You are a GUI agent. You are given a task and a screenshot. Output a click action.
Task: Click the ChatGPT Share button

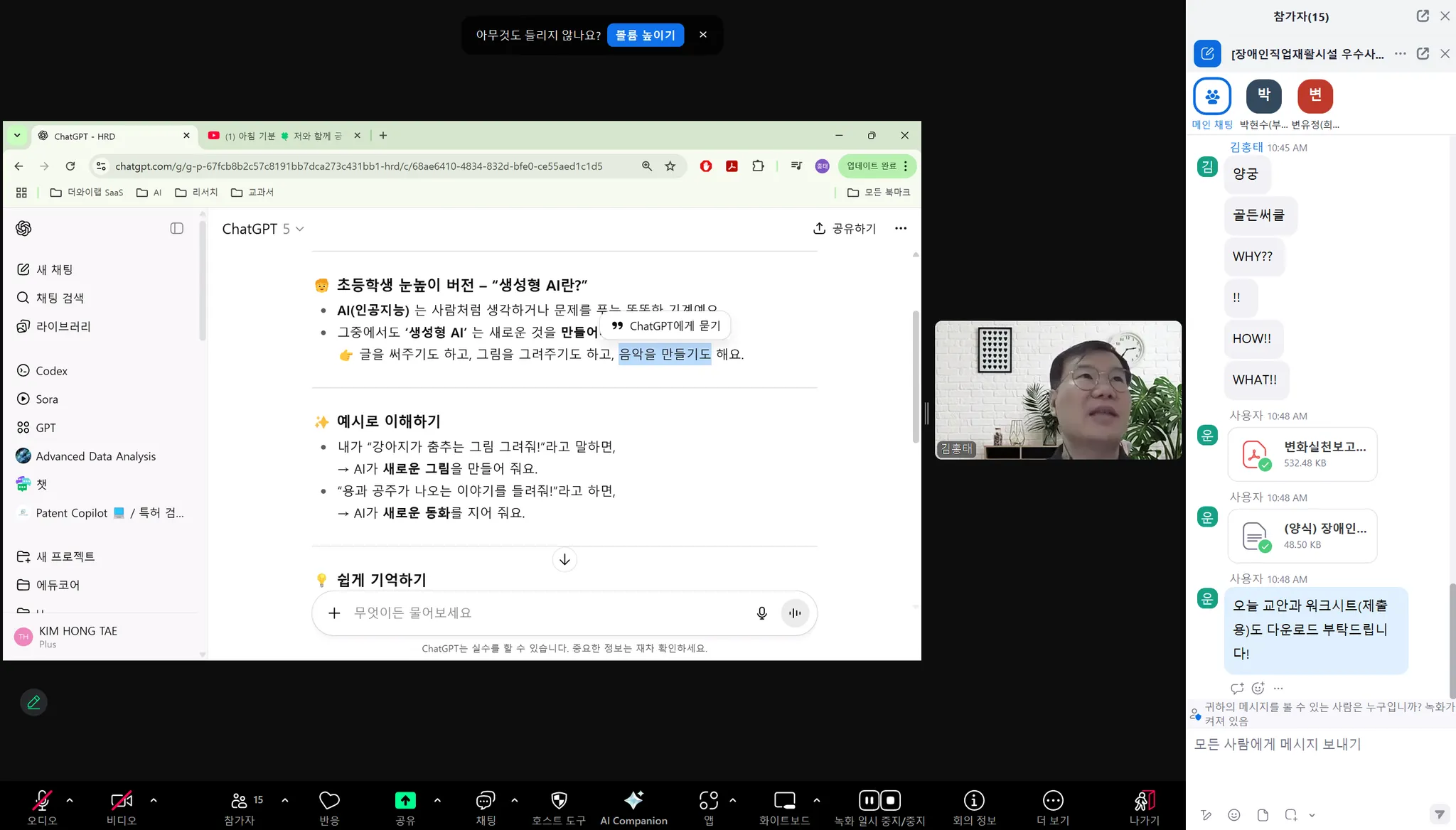(x=844, y=228)
